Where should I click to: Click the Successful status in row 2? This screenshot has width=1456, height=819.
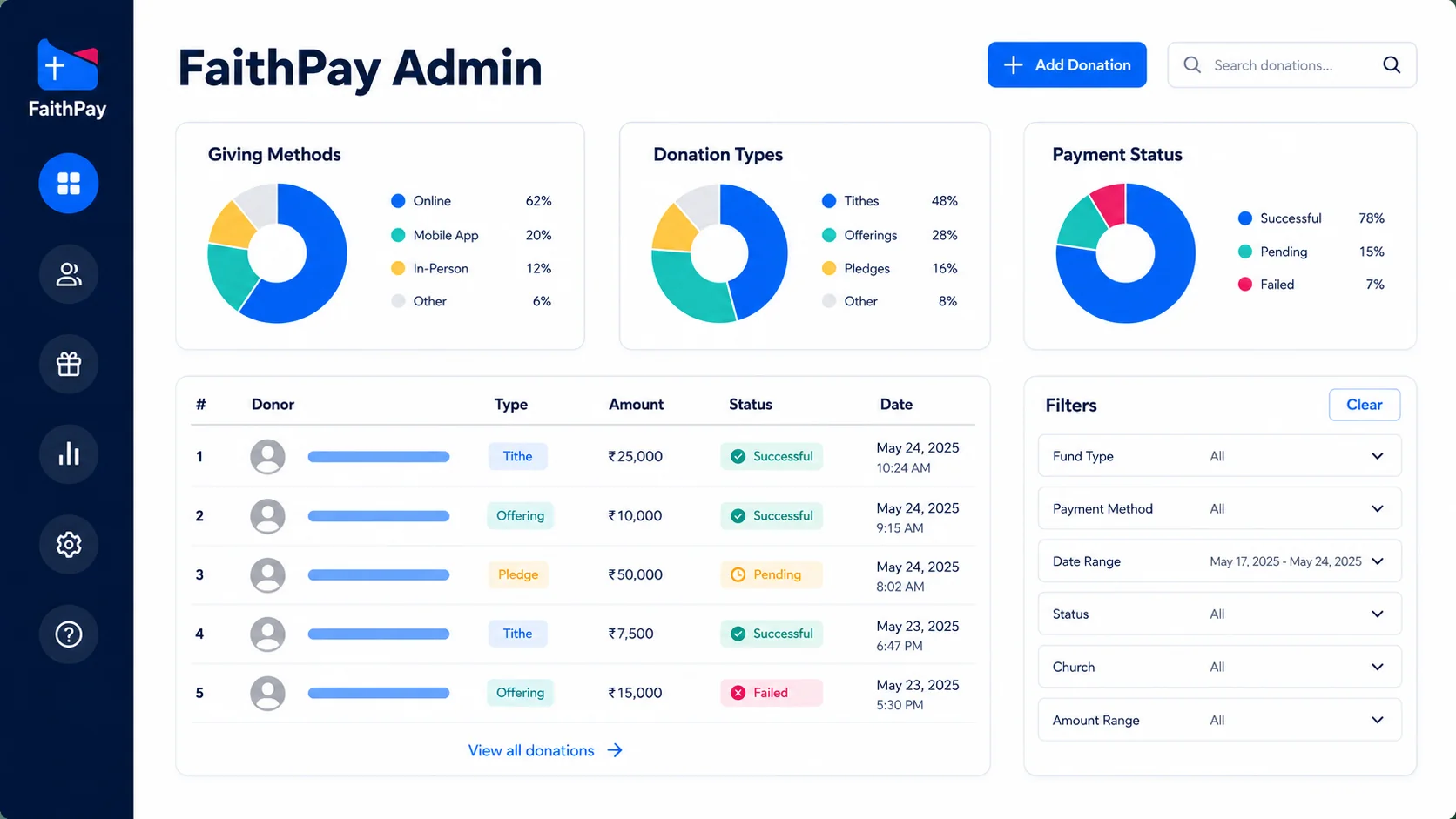tap(772, 515)
